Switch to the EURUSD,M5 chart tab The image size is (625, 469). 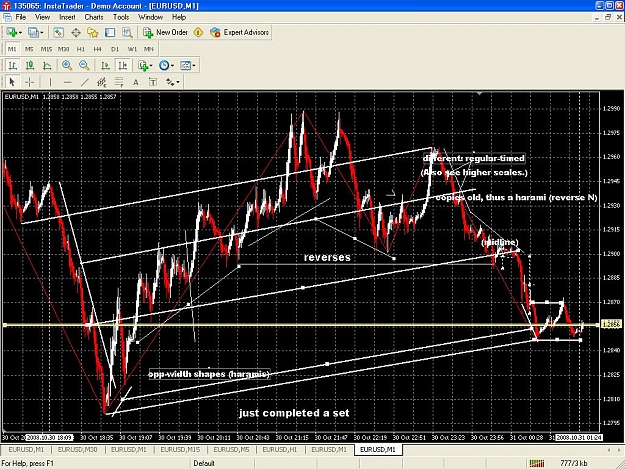click(231, 449)
